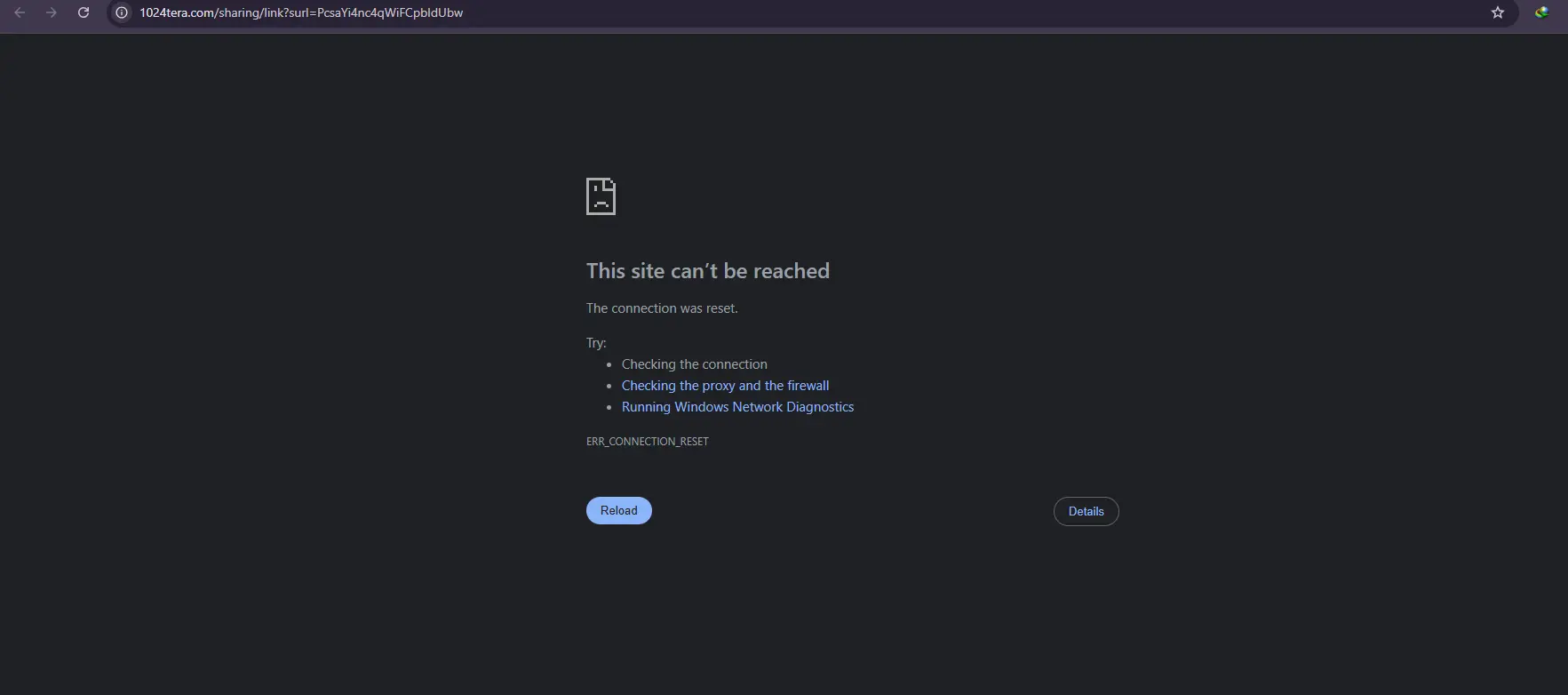This screenshot has width=1568, height=695.
Task: Open the Details button
Action: [x=1086, y=511]
